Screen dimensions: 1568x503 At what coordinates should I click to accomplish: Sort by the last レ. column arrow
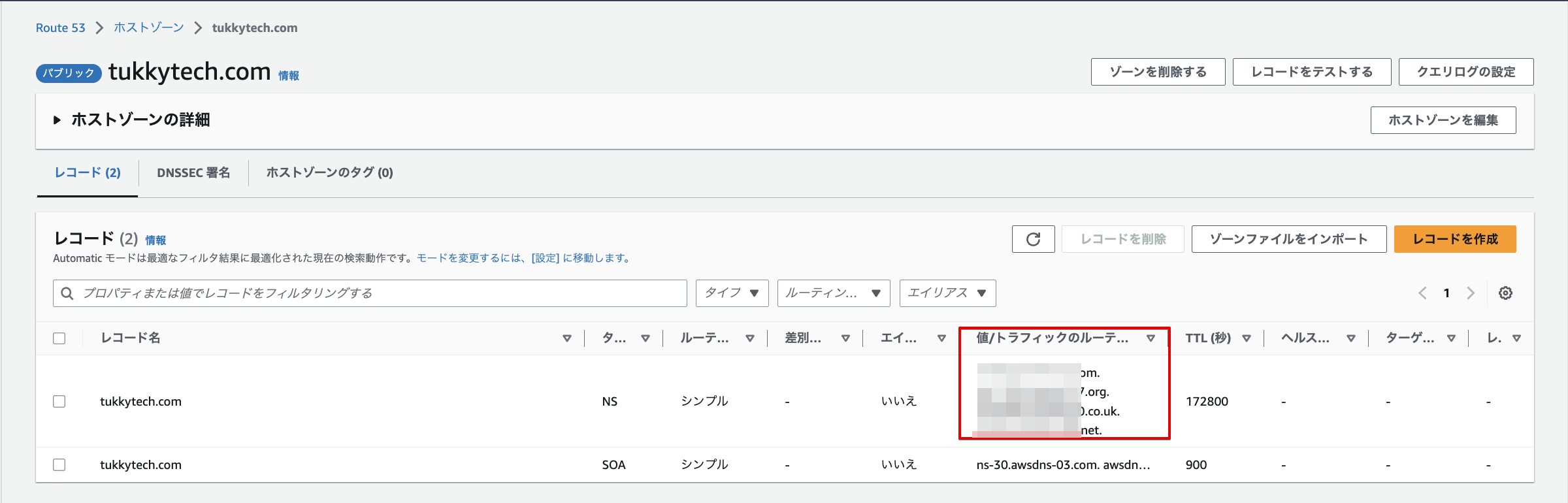(x=1516, y=338)
